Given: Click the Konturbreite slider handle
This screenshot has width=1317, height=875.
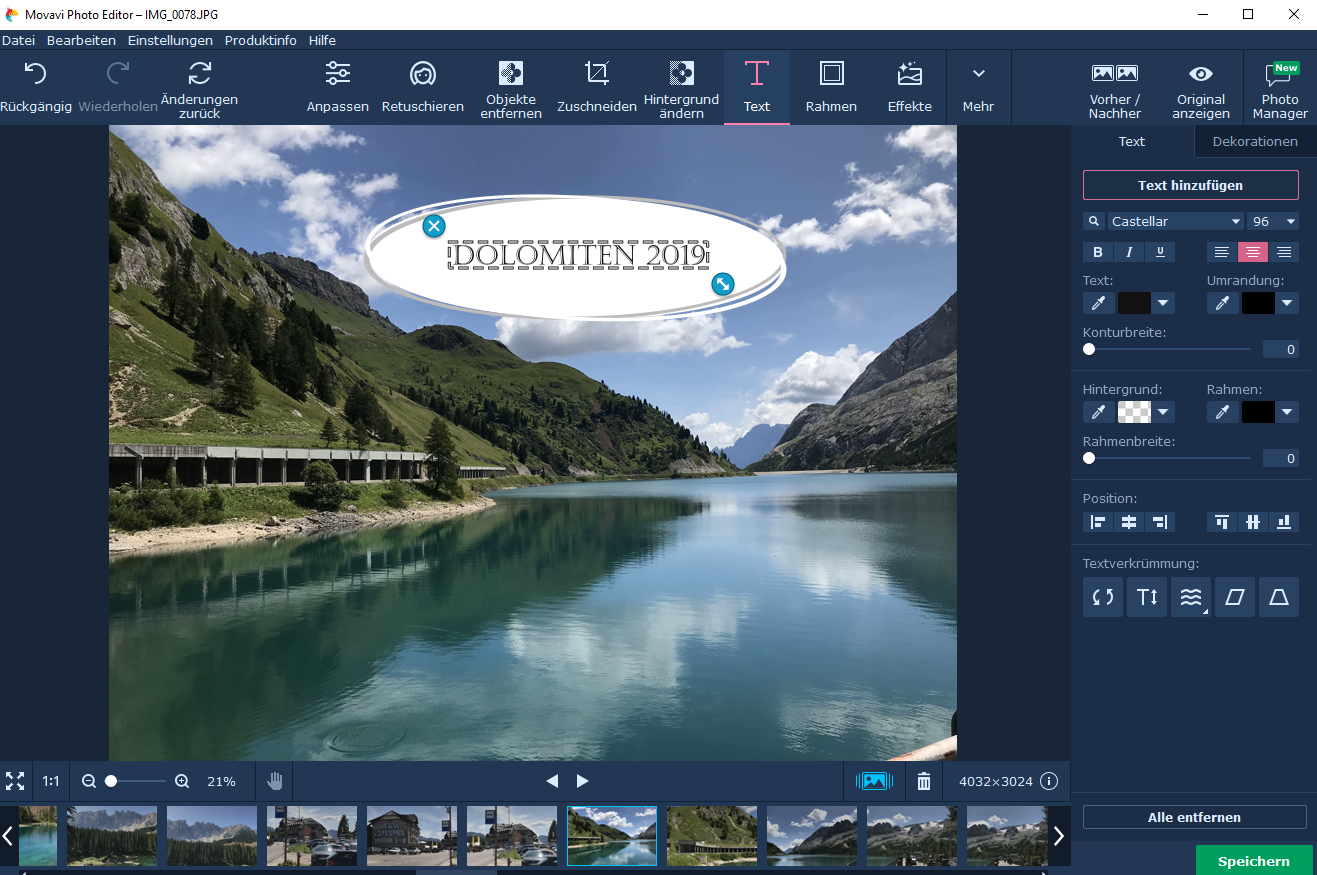Looking at the screenshot, I should (1089, 349).
